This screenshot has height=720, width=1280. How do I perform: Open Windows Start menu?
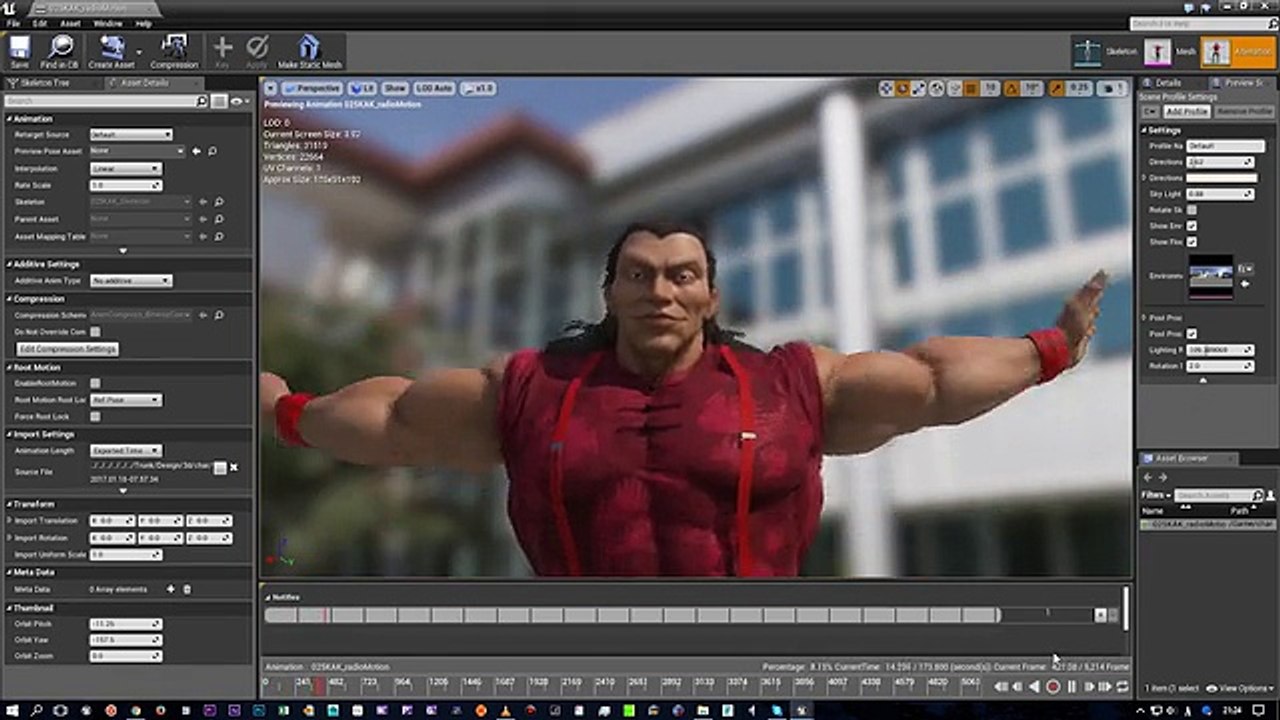[12, 710]
